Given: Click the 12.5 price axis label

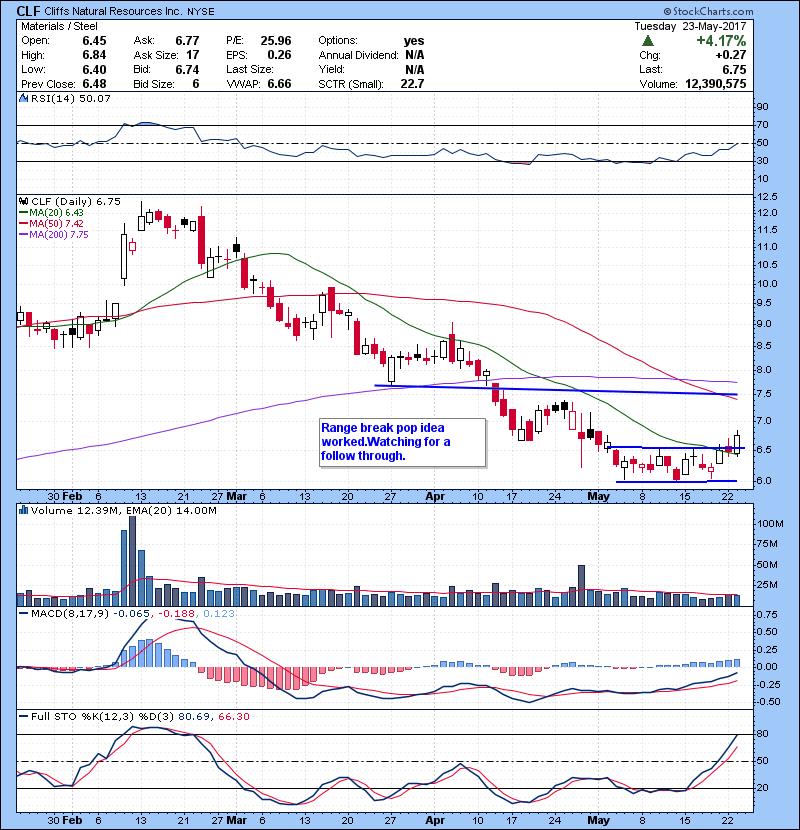Looking at the screenshot, I should click(x=767, y=197).
